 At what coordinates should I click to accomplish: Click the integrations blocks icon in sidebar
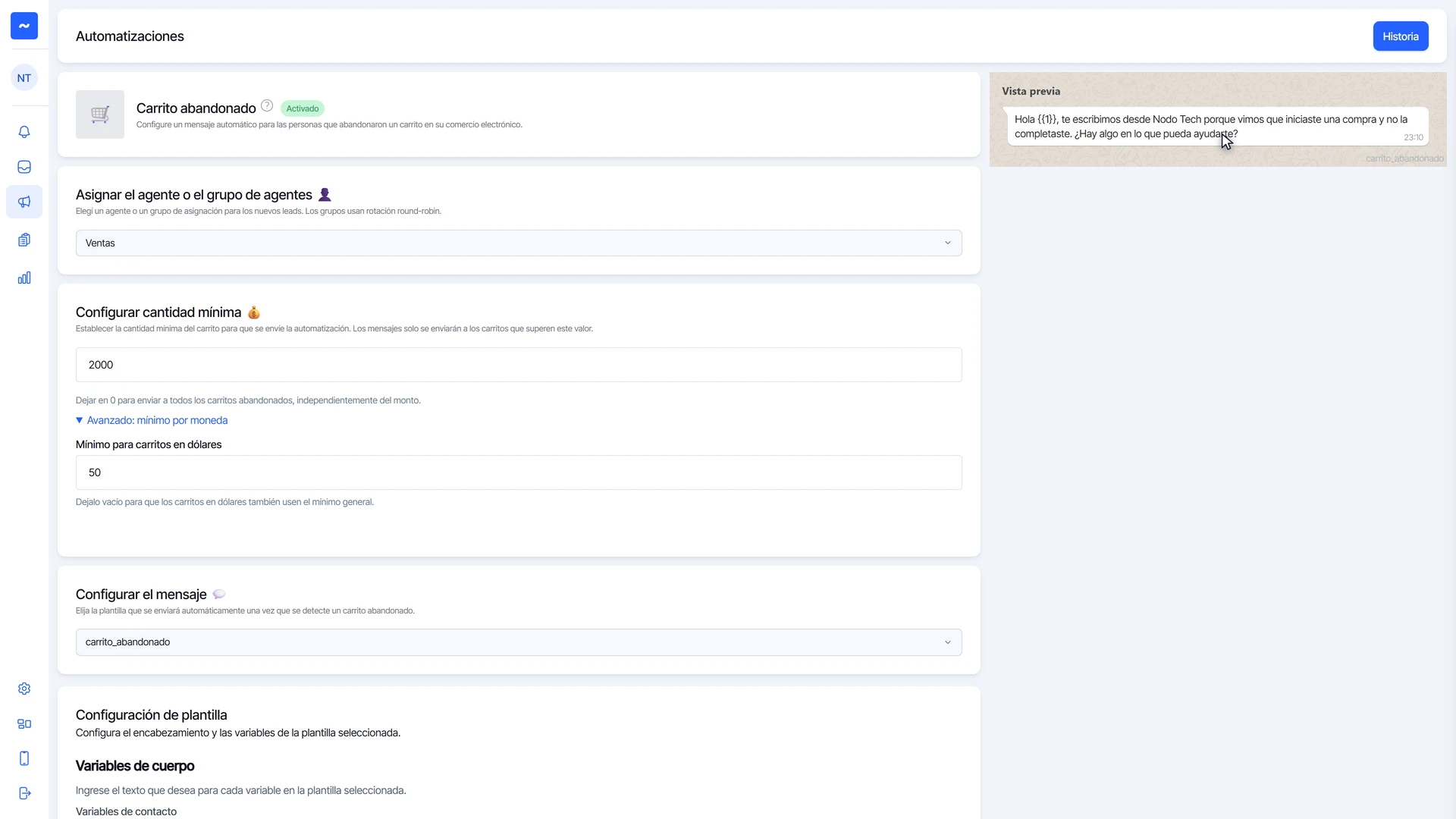[24, 723]
